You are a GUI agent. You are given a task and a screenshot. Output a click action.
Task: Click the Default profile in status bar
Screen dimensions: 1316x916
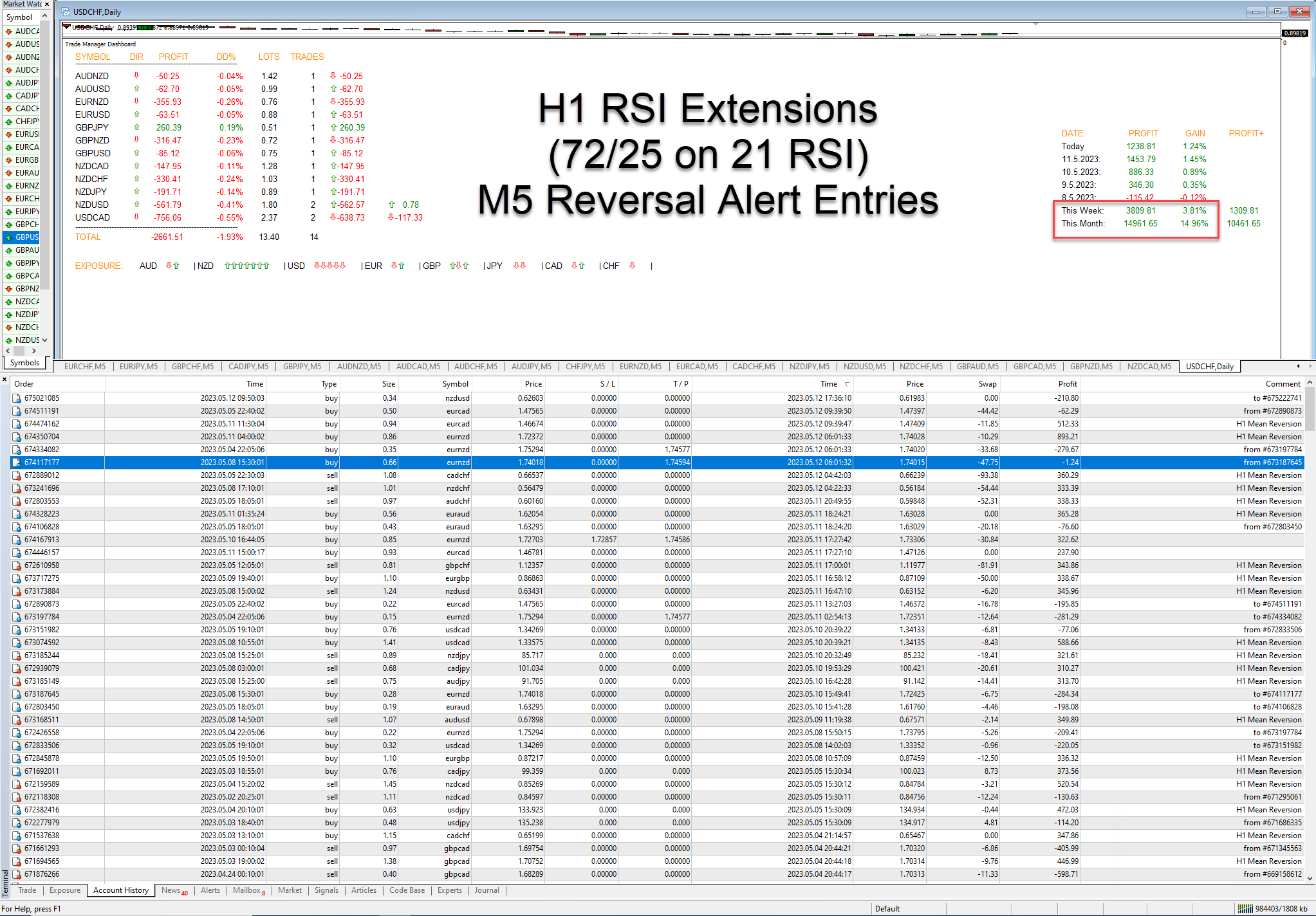(887, 909)
